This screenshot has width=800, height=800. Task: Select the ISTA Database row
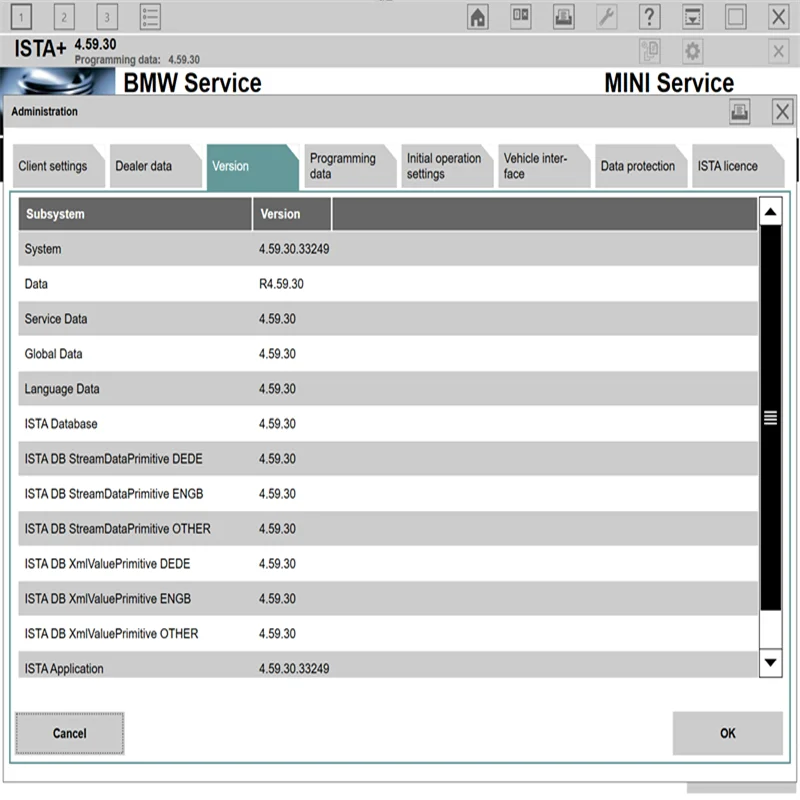point(388,423)
